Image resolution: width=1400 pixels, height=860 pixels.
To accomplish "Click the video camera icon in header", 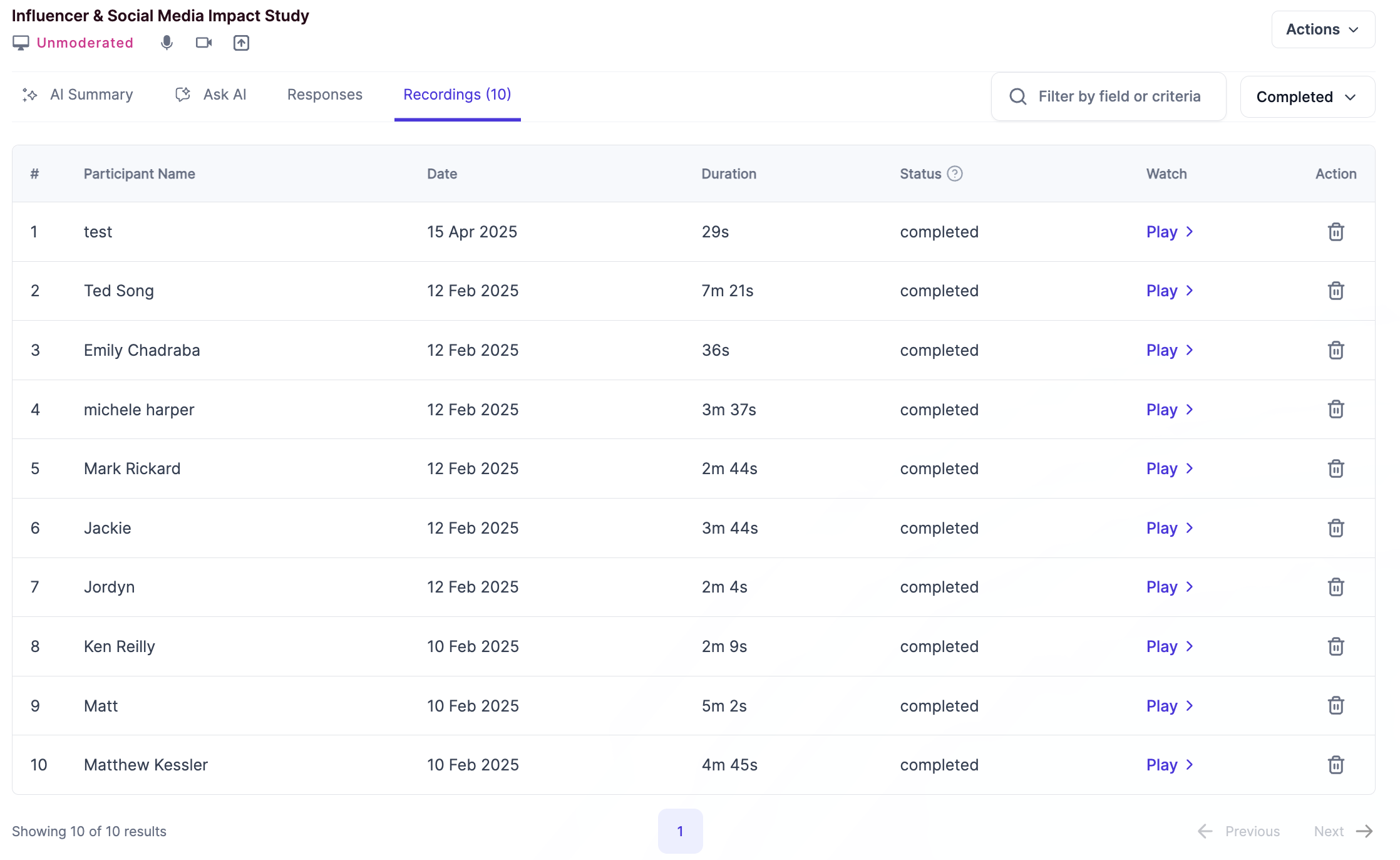I will click(203, 43).
